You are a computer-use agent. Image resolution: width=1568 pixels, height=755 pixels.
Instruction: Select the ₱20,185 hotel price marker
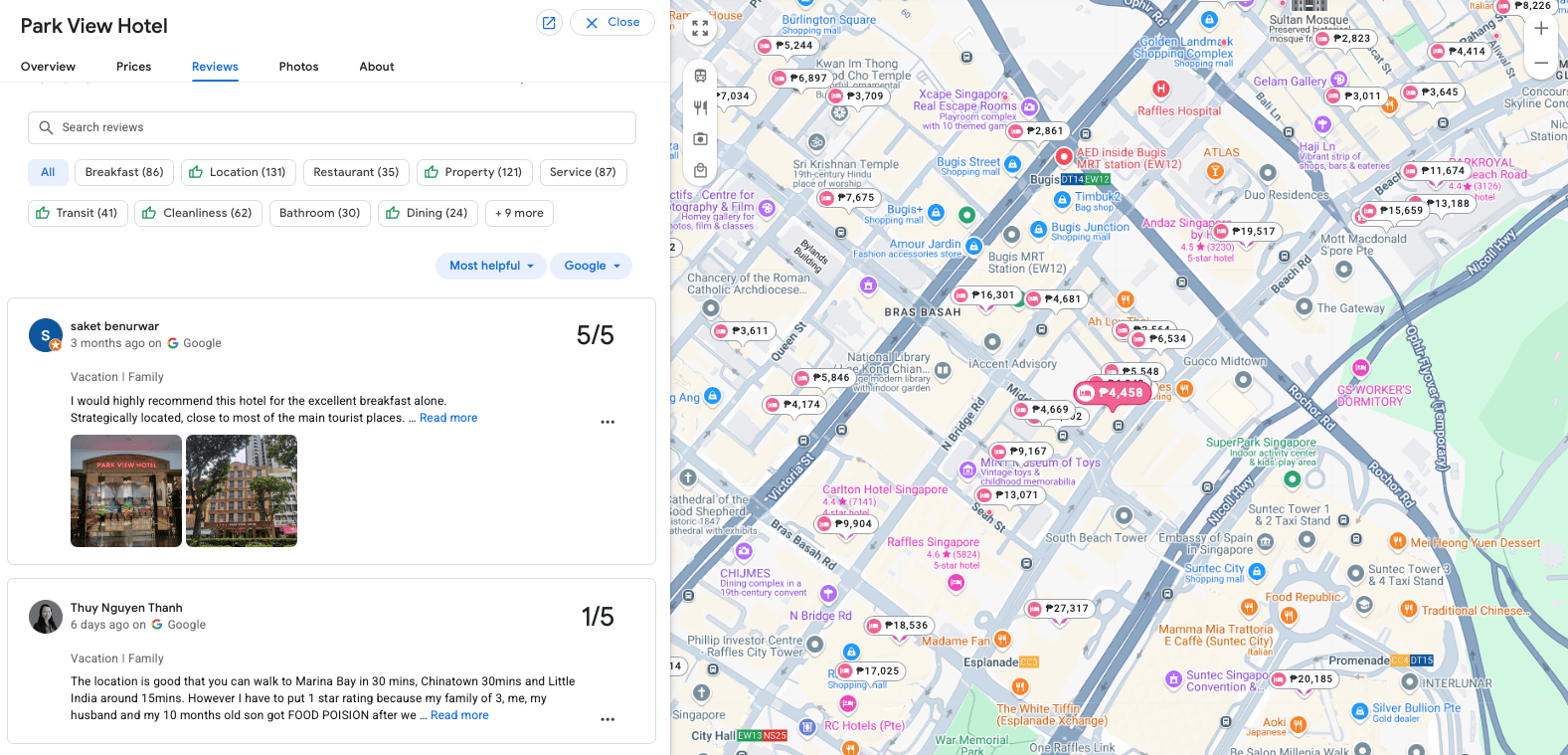point(1304,679)
